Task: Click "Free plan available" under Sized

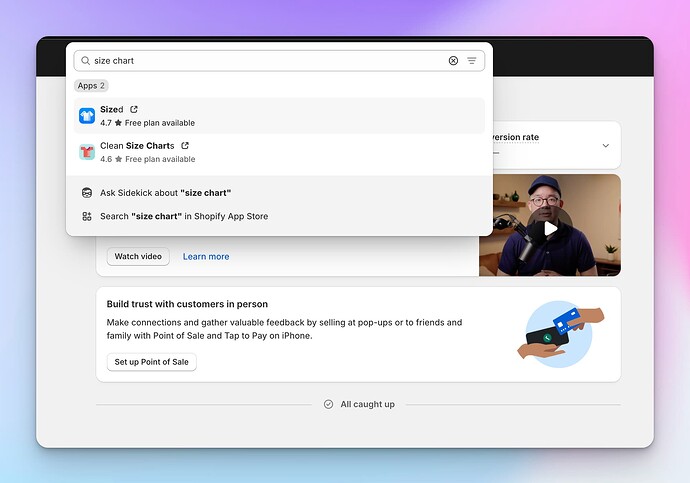Action: pyautogui.click(x=160, y=123)
